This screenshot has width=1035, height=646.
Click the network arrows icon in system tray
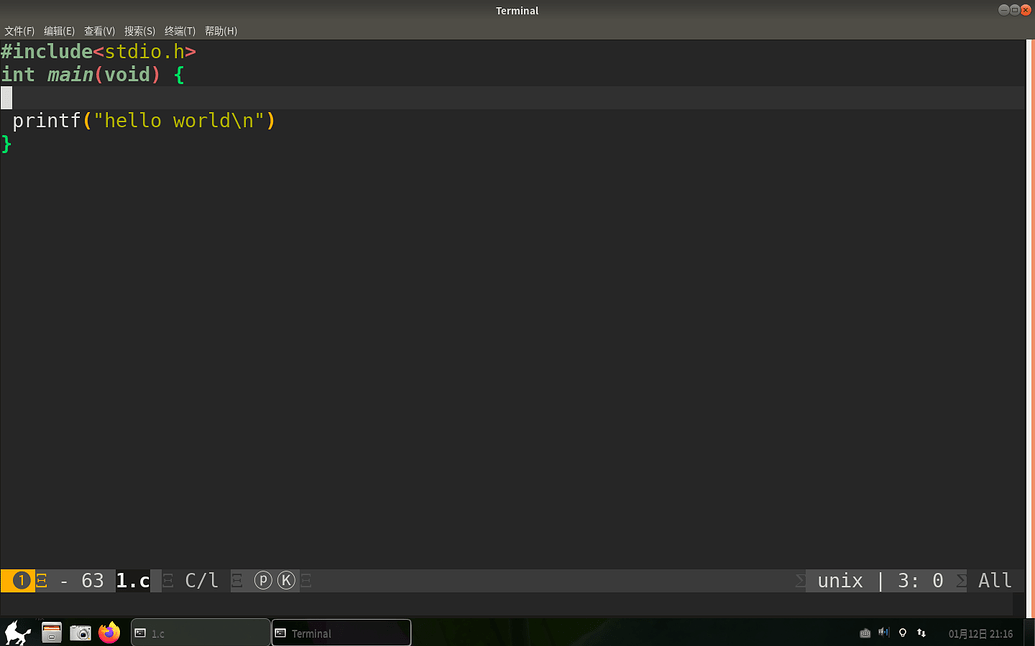[x=920, y=632]
